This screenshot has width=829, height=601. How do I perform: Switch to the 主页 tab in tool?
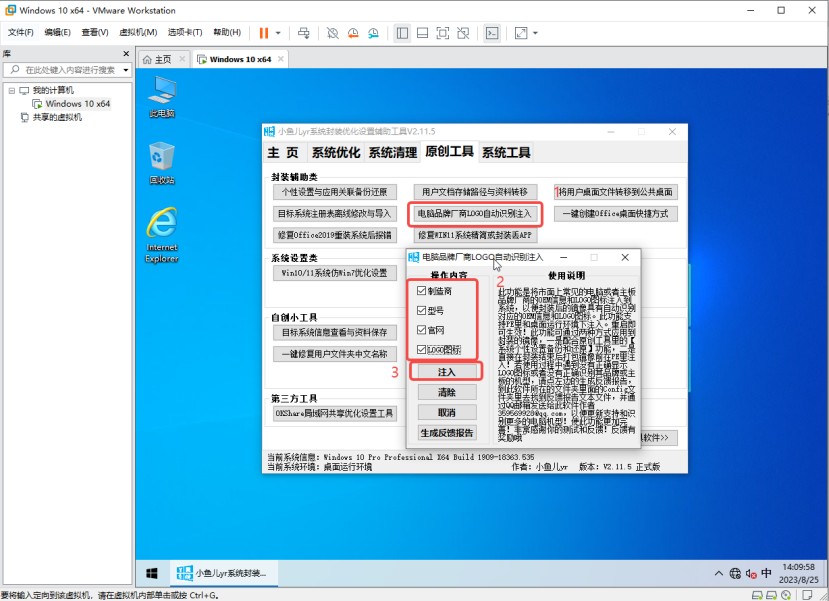pyautogui.click(x=283, y=153)
